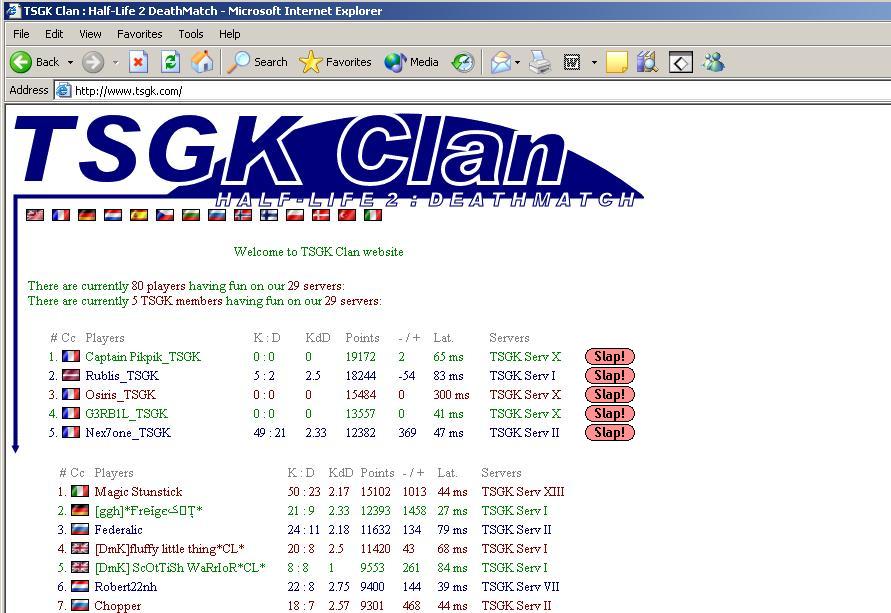Open the History toolbar icon
Screen dimensions: 891x613
pyautogui.click(x=463, y=62)
